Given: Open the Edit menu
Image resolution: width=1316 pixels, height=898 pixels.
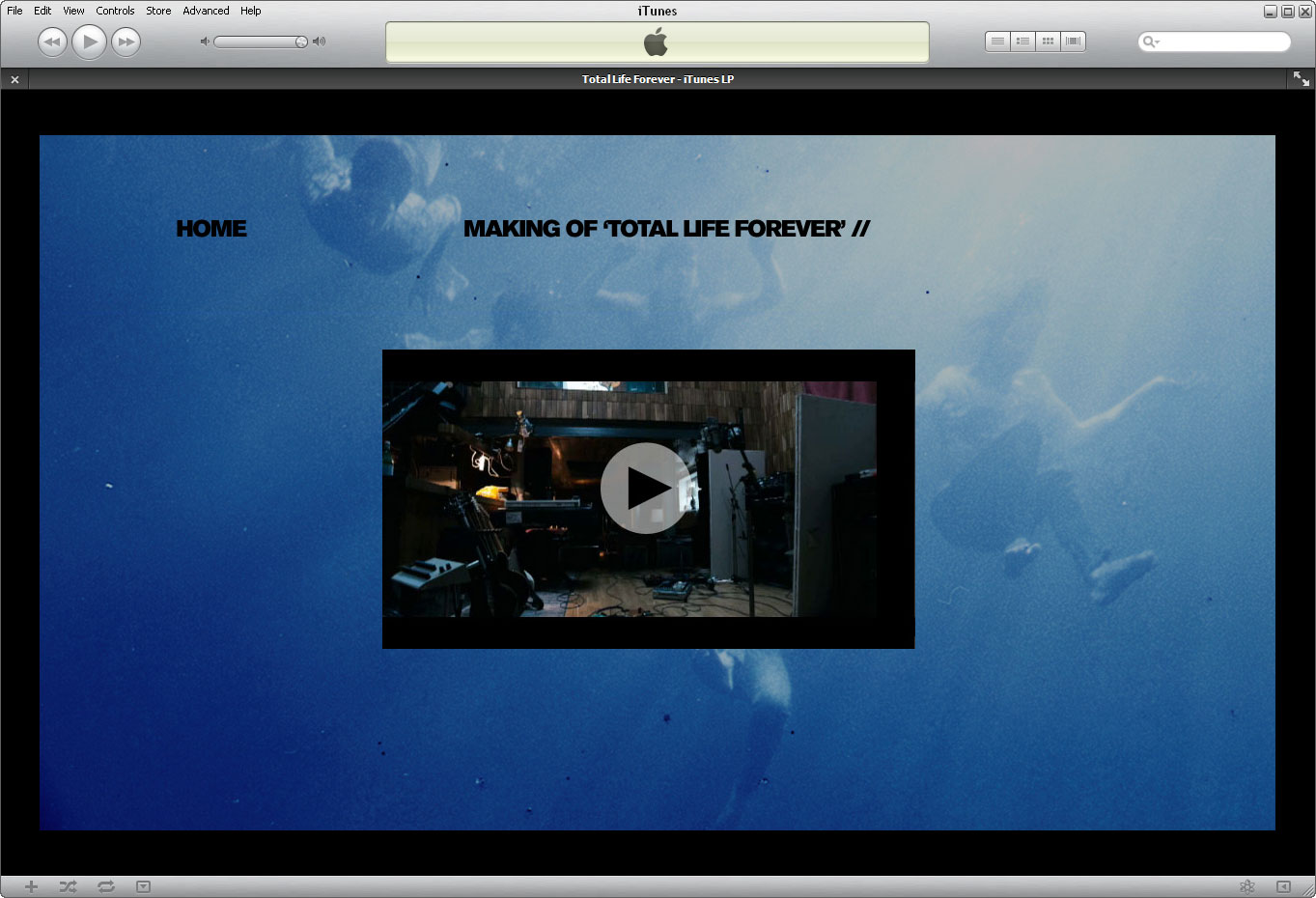Looking at the screenshot, I should point(42,11).
